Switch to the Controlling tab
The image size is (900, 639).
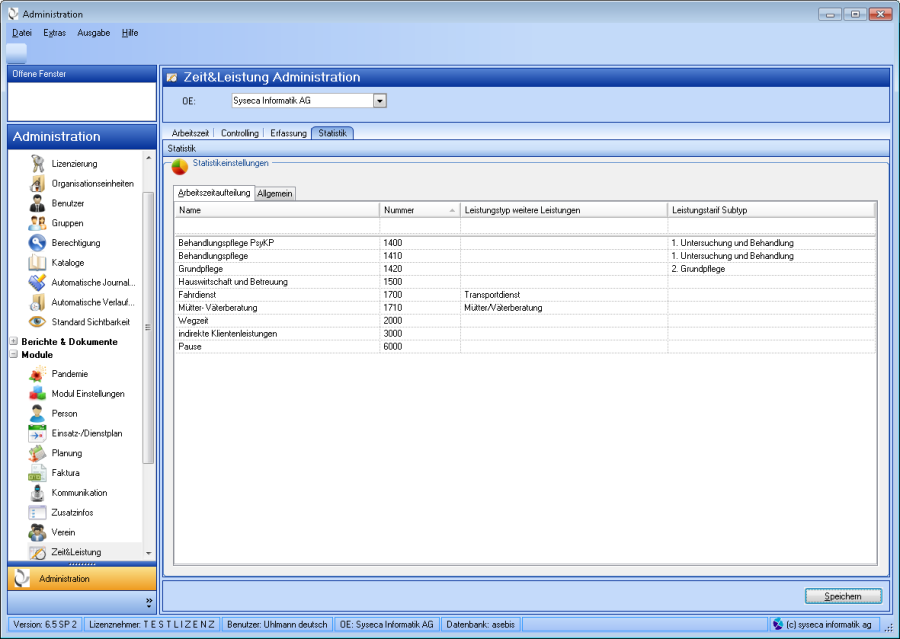240,133
